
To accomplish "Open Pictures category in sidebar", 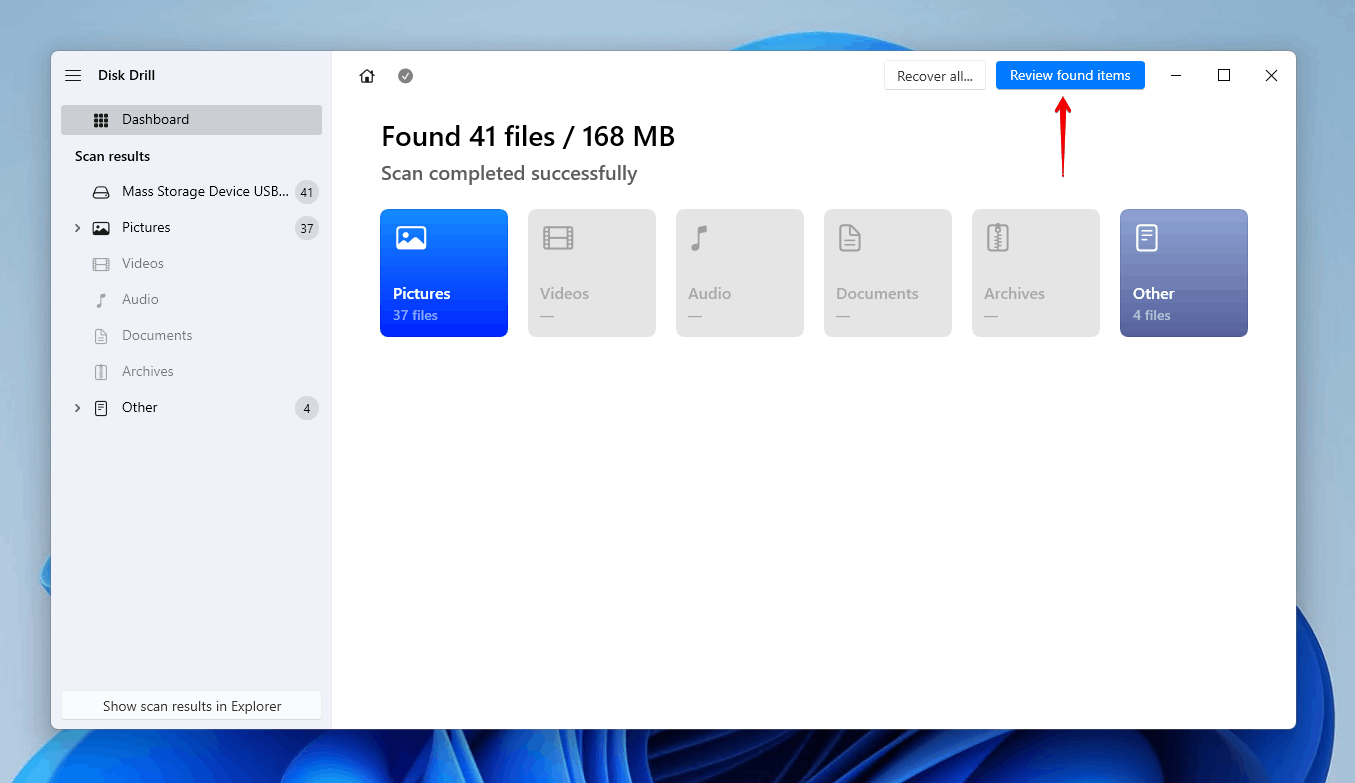I will pyautogui.click(x=191, y=228).
